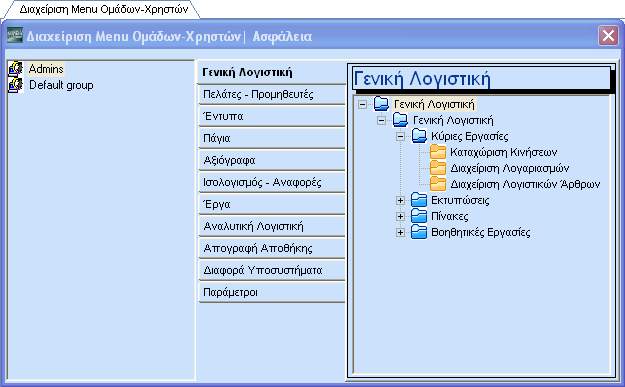Click the Διαχείριση Λογιστικών Άρθρων folder icon

click(x=438, y=184)
